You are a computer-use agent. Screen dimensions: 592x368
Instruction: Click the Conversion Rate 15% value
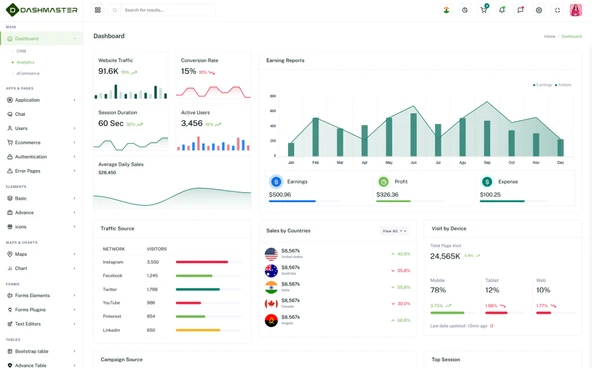pyautogui.click(x=188, y=71)
